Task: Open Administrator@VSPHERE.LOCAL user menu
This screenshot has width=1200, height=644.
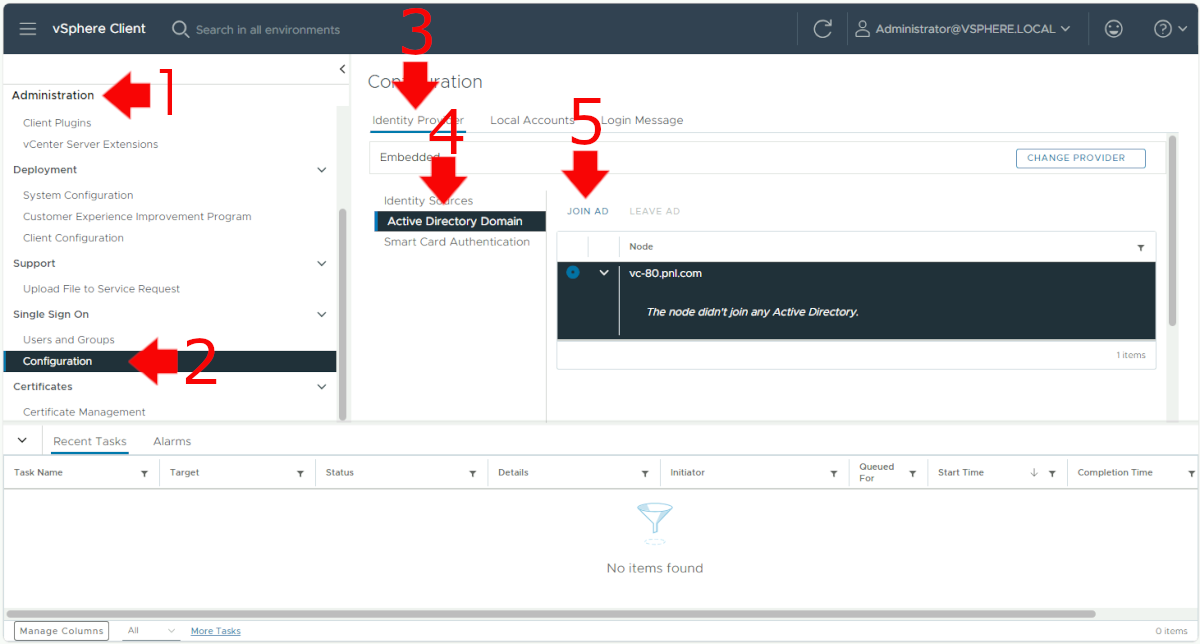Action: (x=962, y=29)
